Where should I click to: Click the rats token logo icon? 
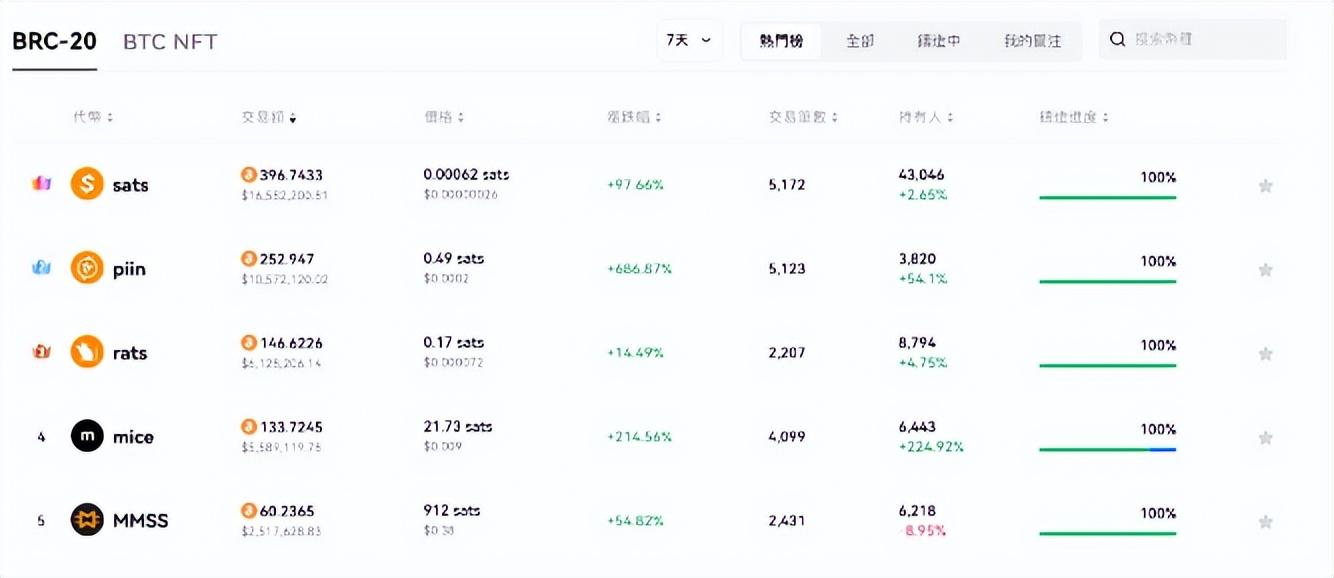click(x=87, y=352)
